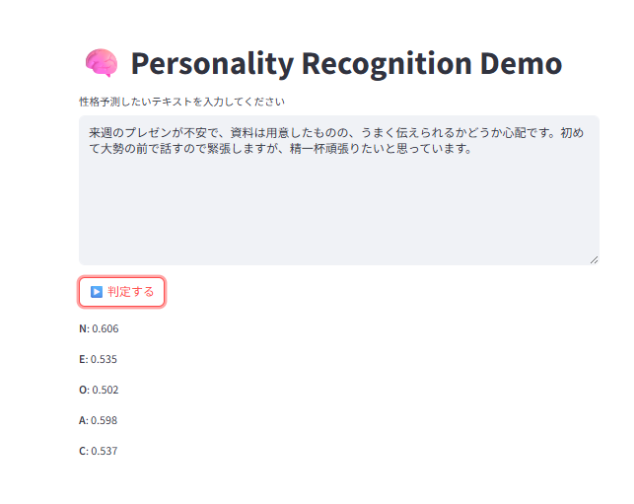
Task: Click the word Personality in the title
Action: coord(212,64)
